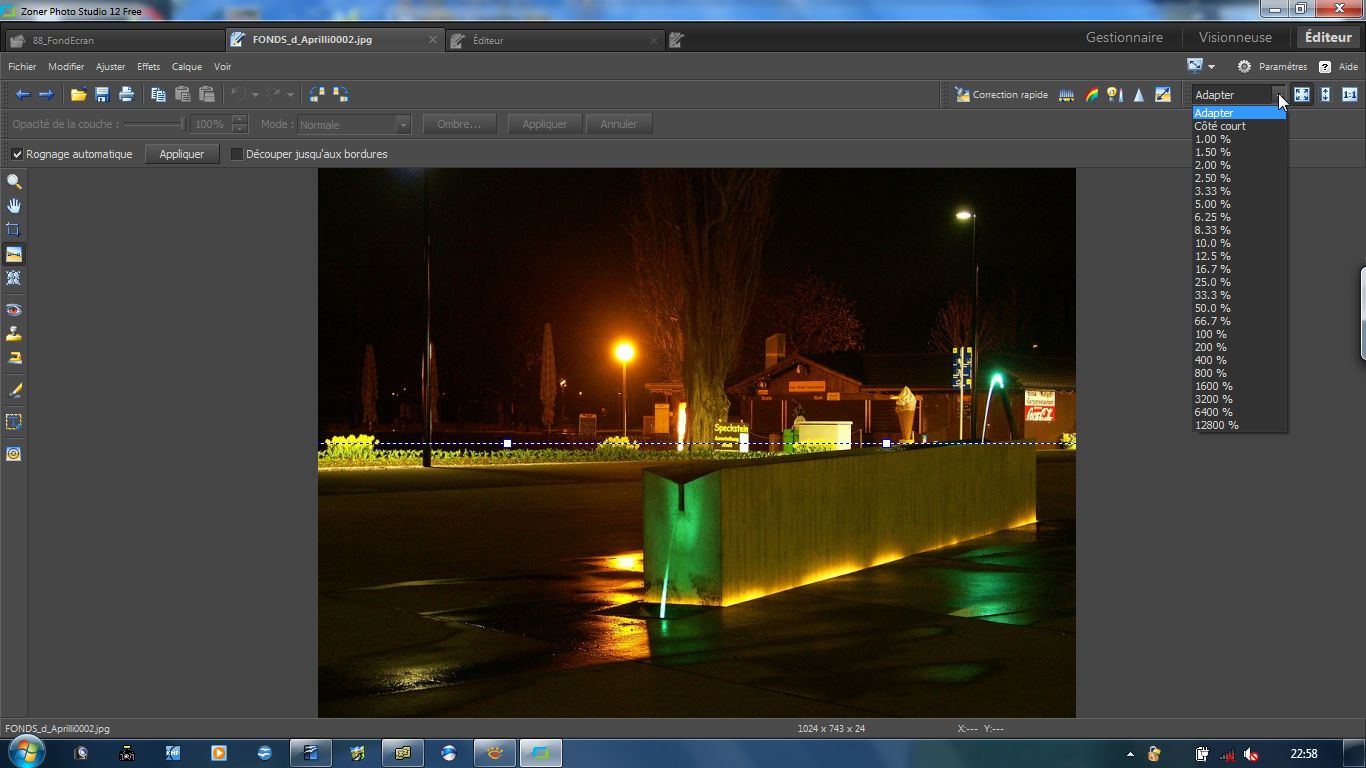Choose 100 % from zoom dropdown list
1366x768 pixels.
coord(1210,334)
